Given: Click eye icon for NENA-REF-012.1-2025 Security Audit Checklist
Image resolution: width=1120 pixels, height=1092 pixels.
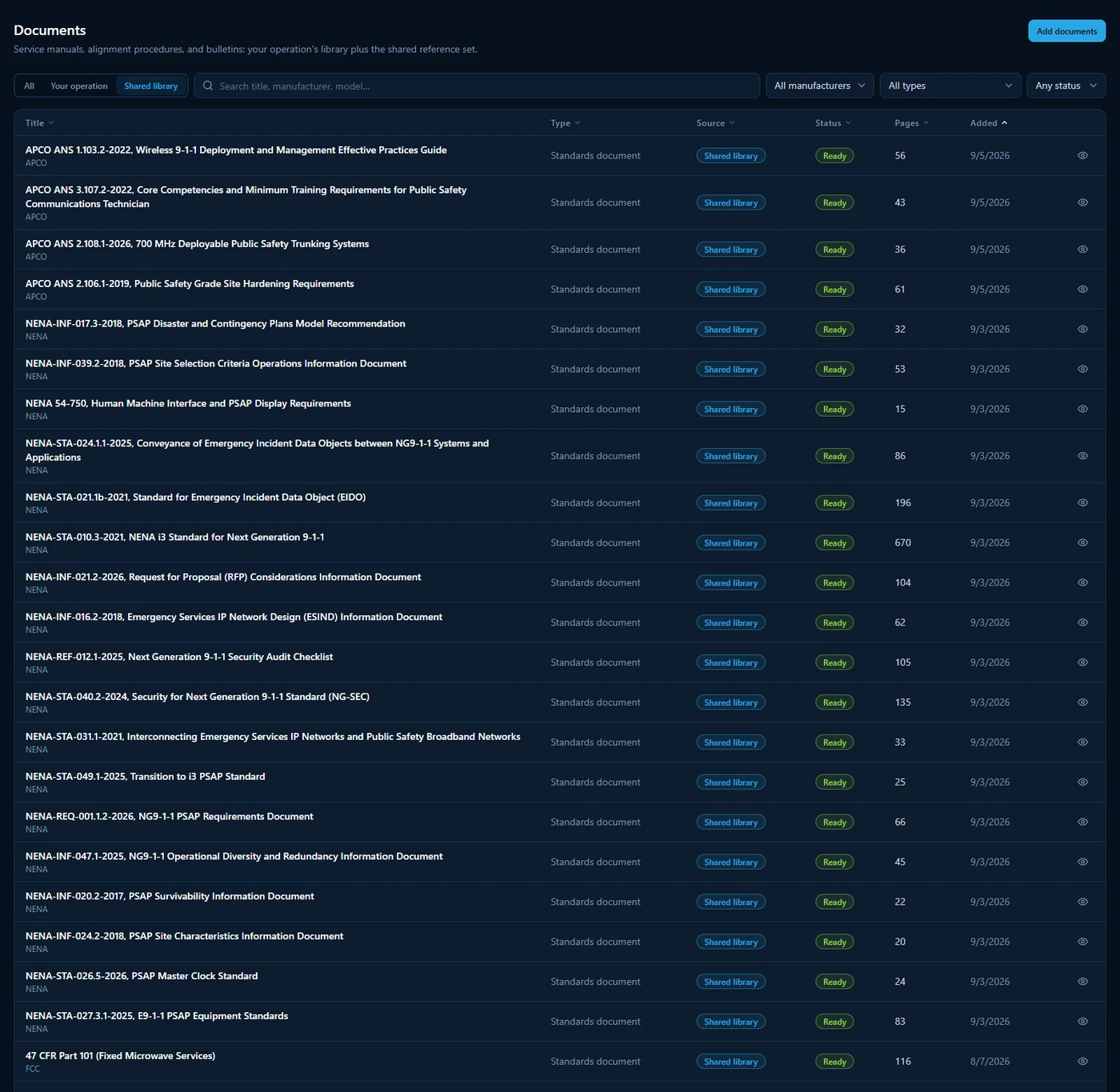Looking at the screenshot, I should pos(1082,662).
